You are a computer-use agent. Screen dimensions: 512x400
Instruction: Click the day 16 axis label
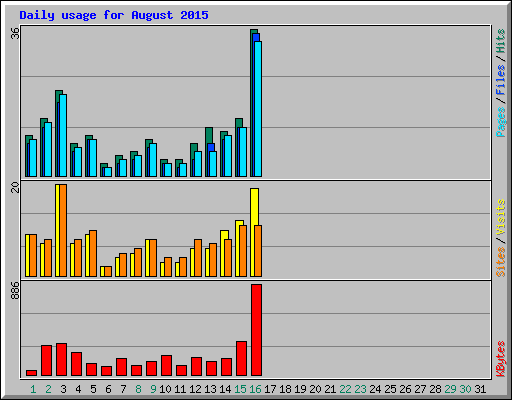(255, 389)
